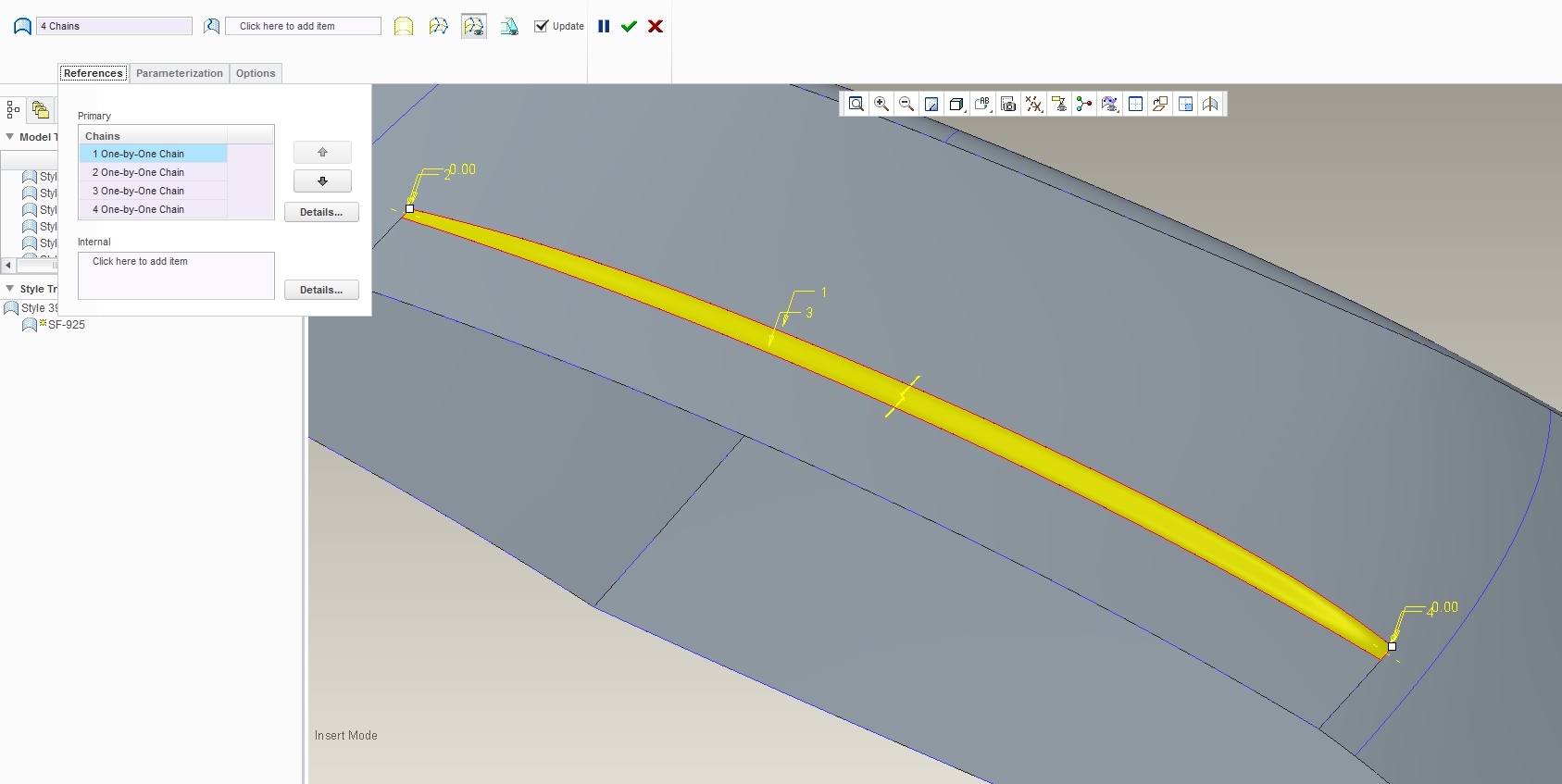
Task: Click the primary chains collector surface icon
Action: click(22, 26)
